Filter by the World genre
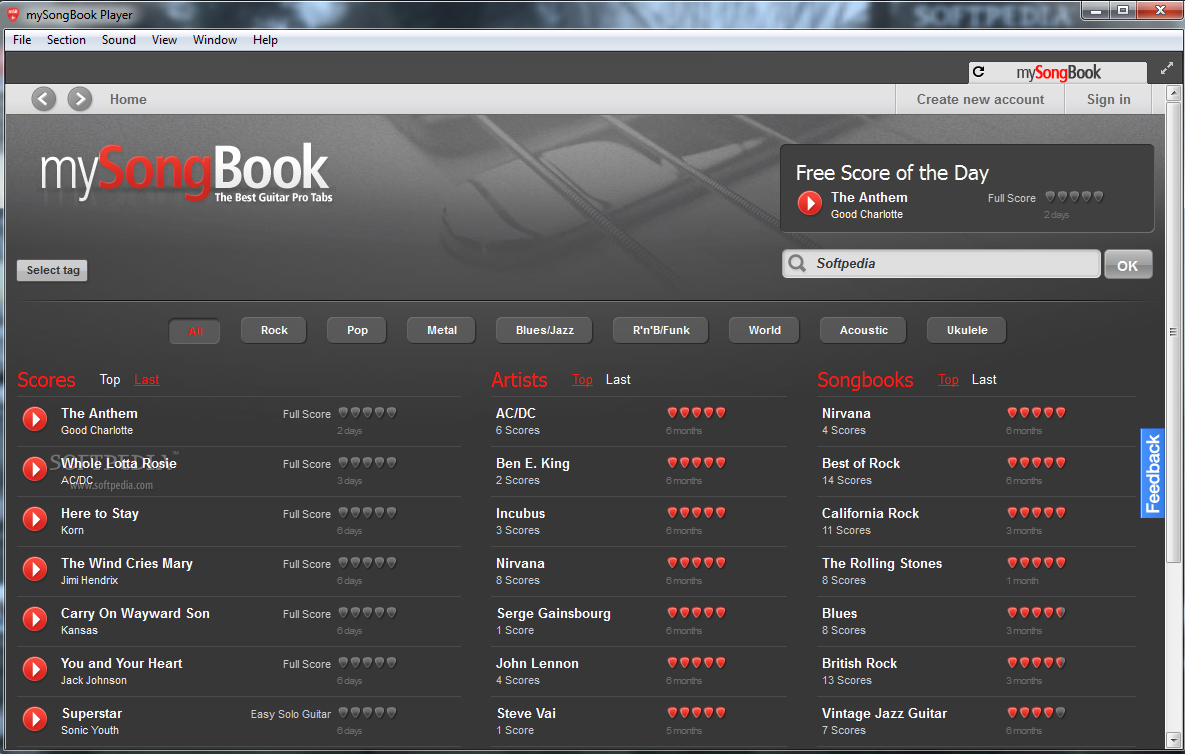The image size is (1185, 754). [x=764, y=330]
